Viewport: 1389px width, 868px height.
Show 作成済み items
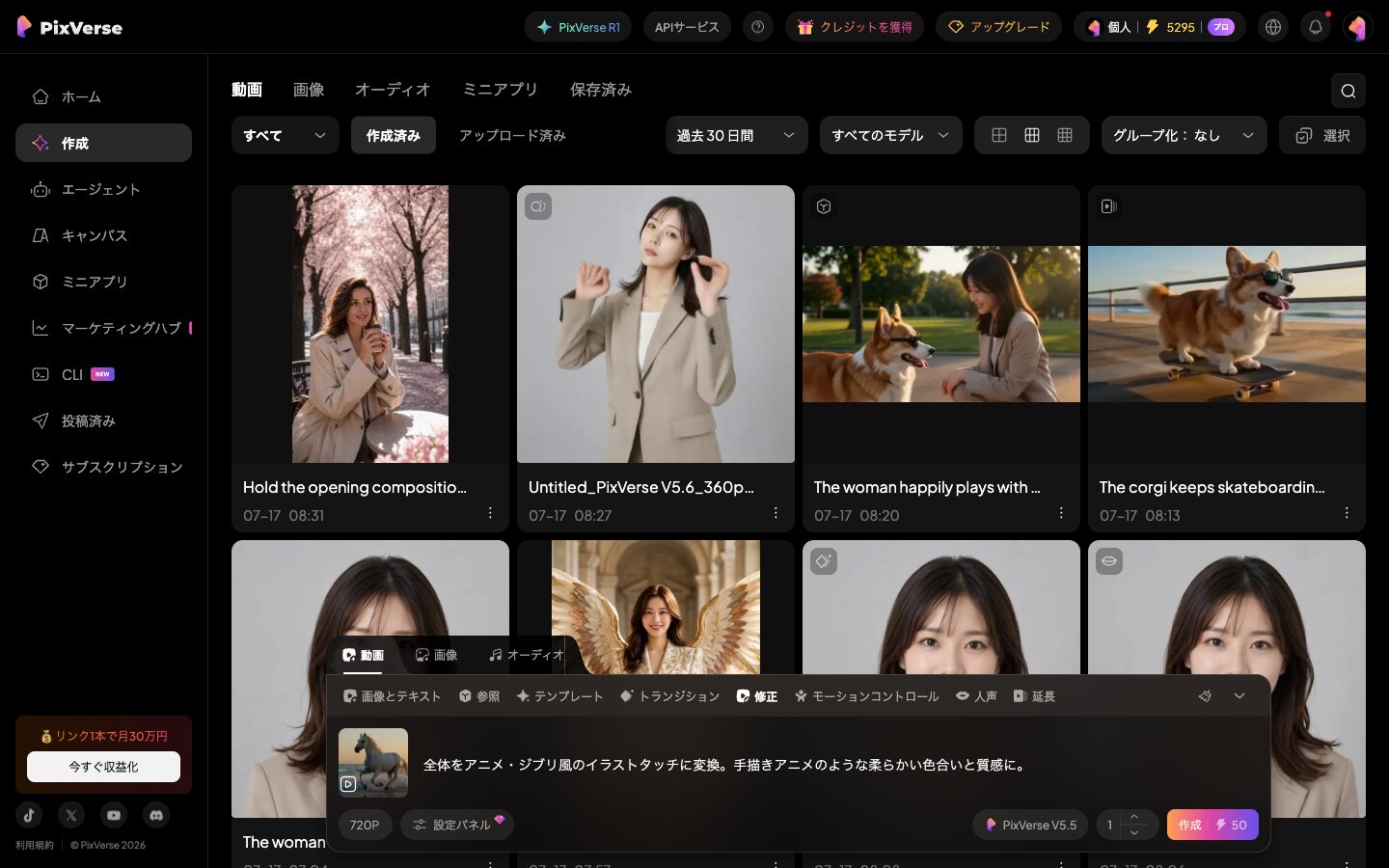coord(394,135)
